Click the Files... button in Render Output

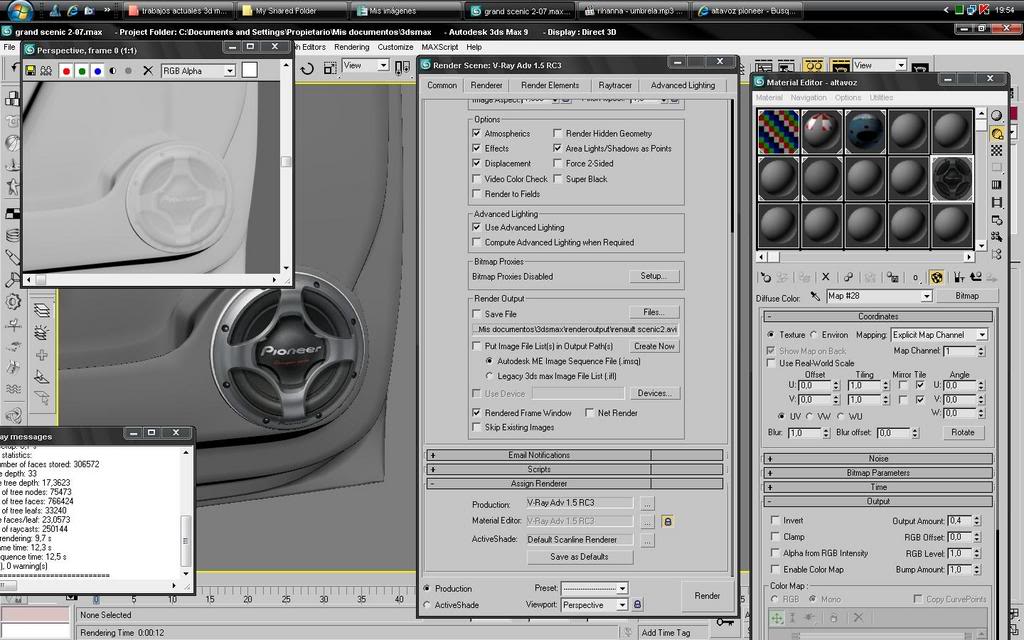tap(654, 312)
